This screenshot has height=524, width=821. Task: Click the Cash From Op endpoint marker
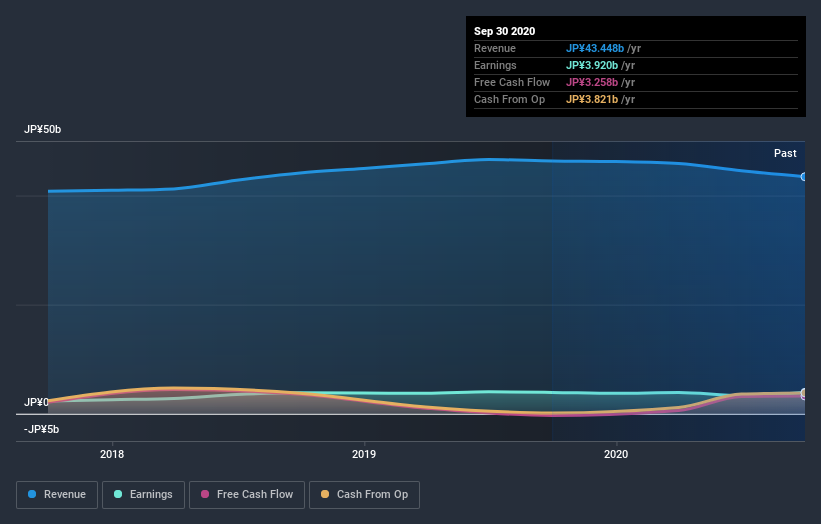tap(803, 393)
